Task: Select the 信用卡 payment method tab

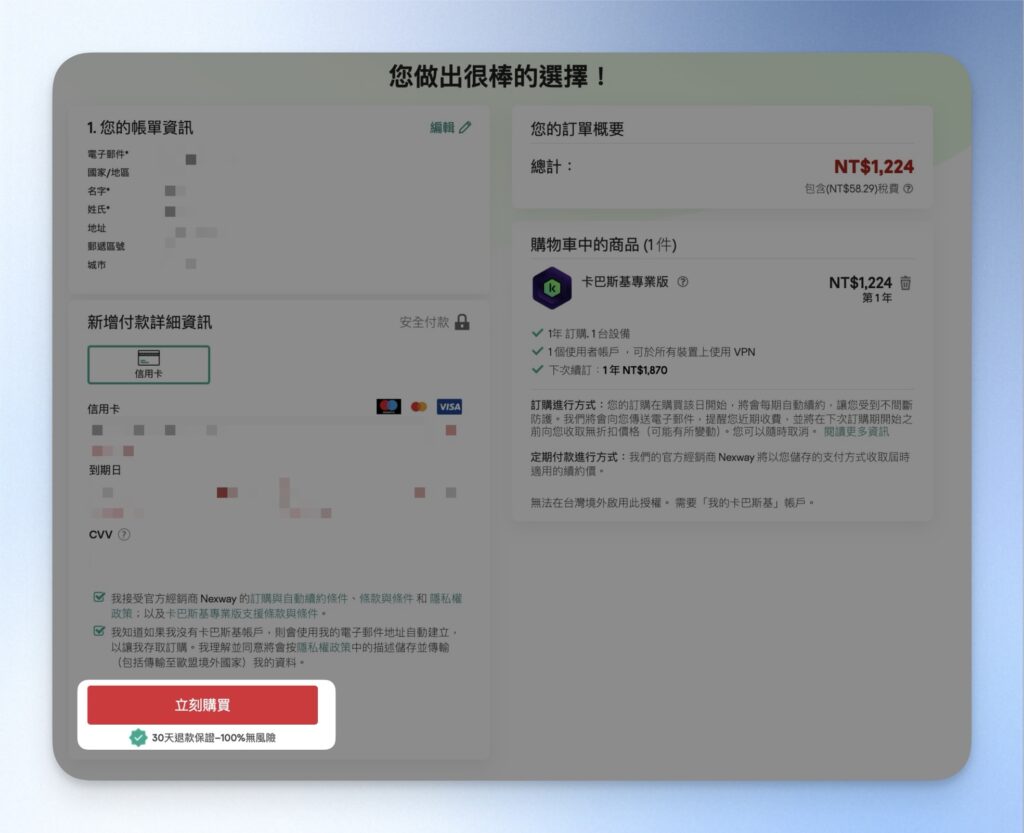Action: point(149,364)
